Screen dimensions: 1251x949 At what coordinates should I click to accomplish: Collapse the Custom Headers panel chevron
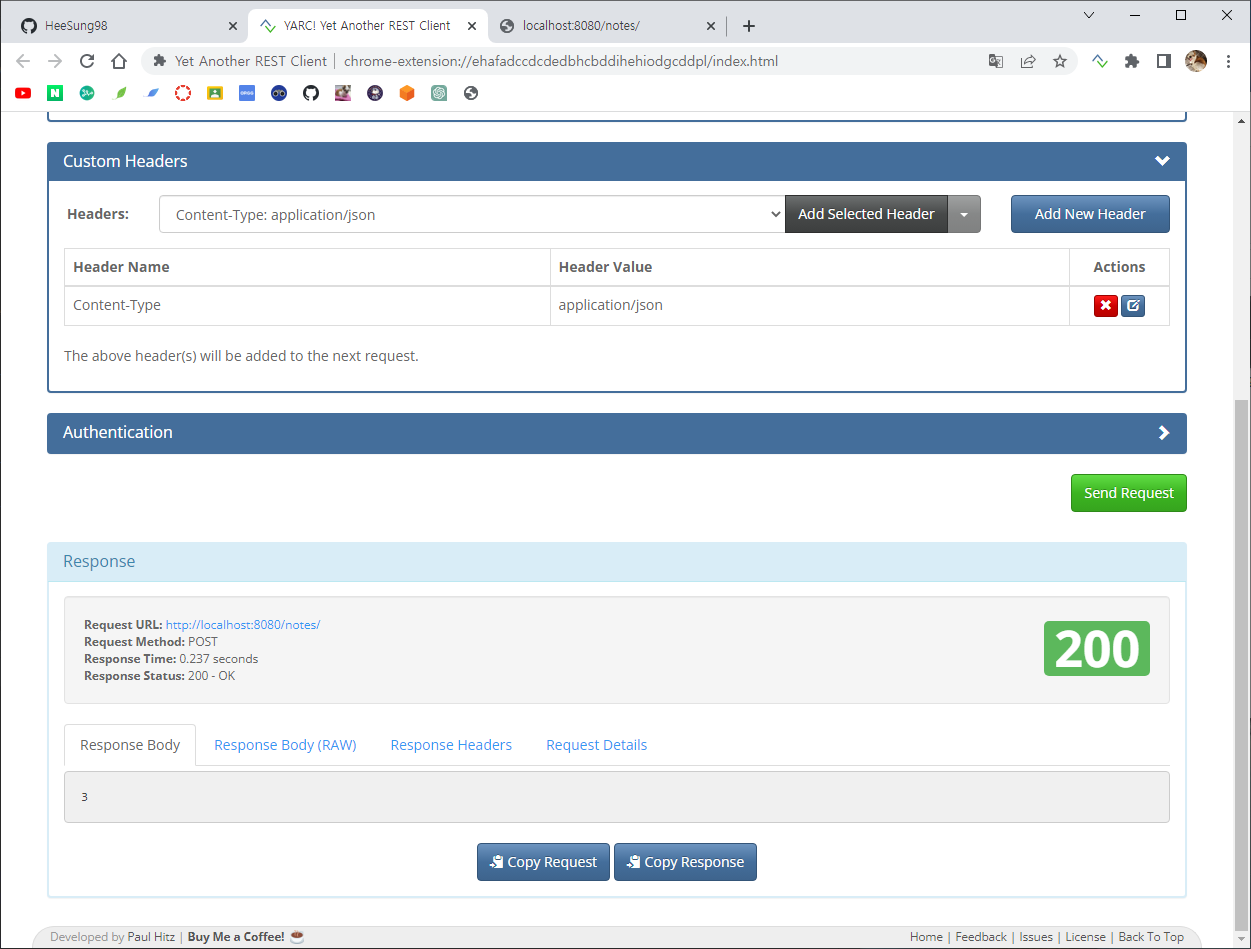click(x=1162, y=161)
